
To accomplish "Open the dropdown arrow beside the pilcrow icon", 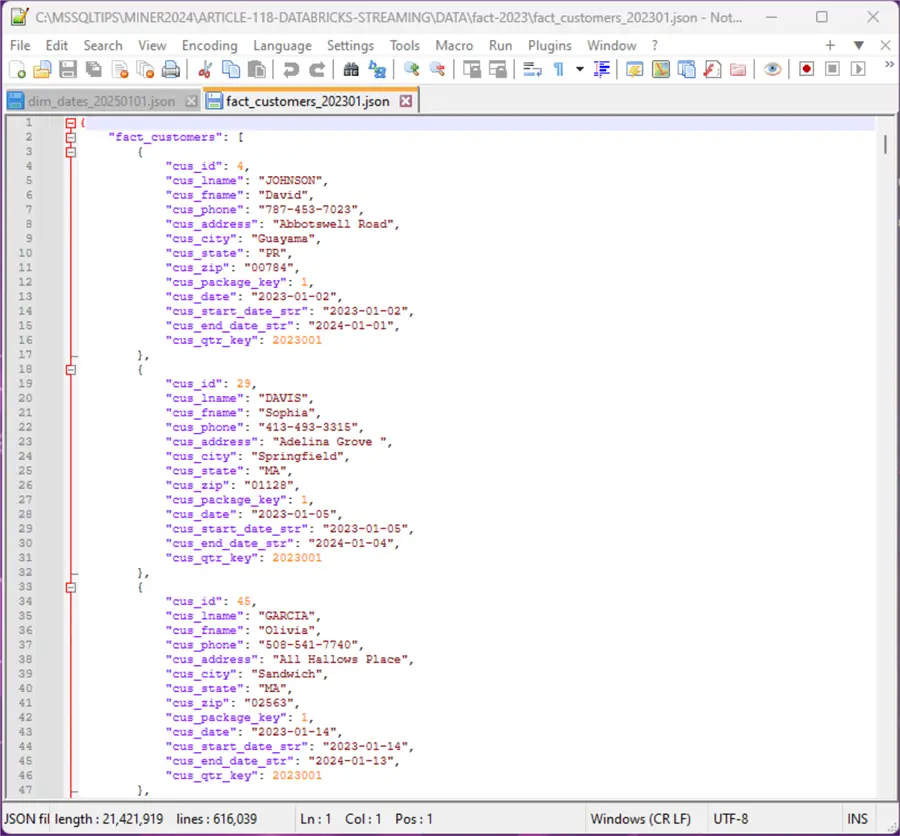I will (x=580, y=69).
